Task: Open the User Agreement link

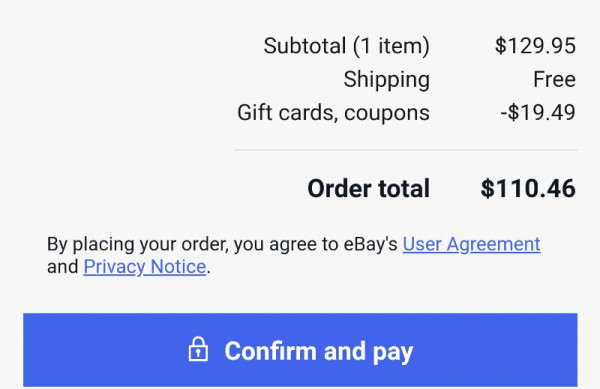Action: pyautogui.click(x=471, y=244)
